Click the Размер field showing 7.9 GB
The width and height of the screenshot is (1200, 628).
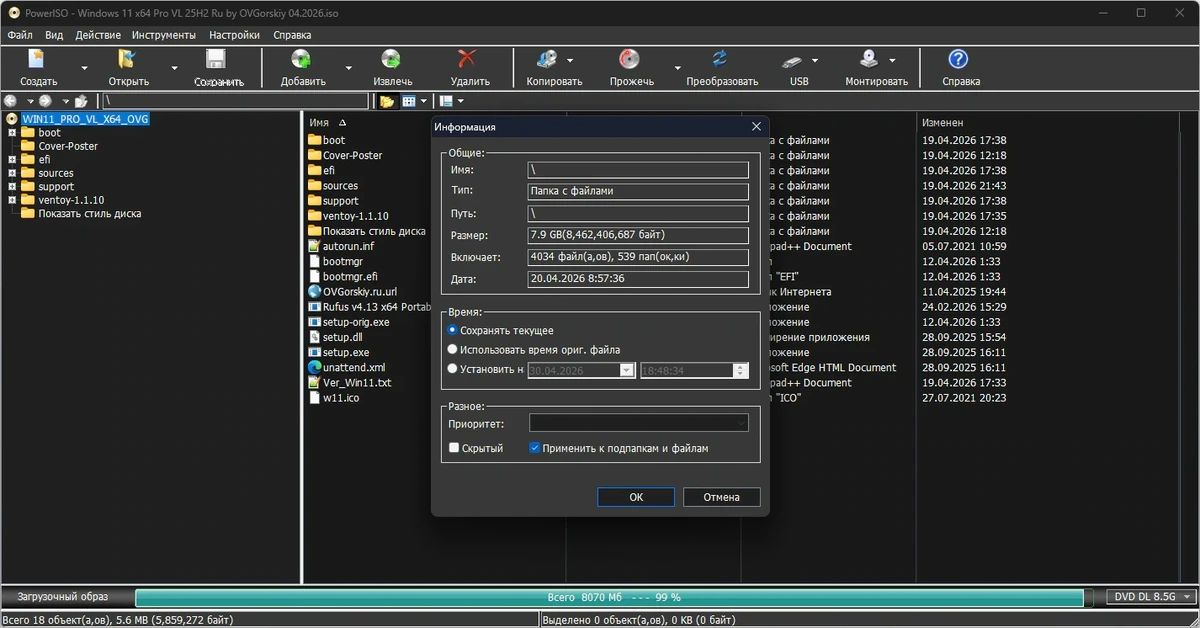tap(638, 236)
